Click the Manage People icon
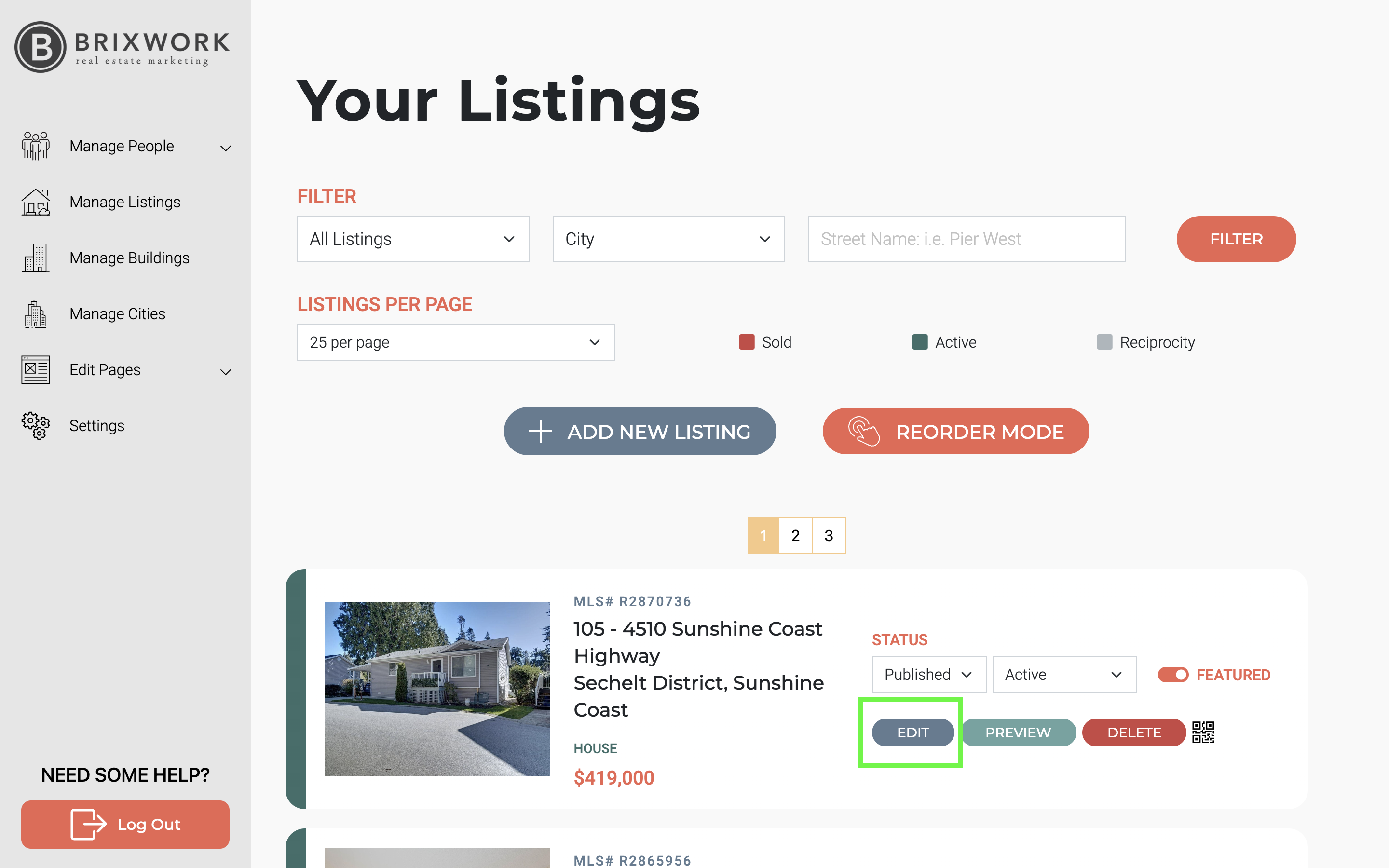The width and height of the screenshot is (1389, 868). click(x=36, y=146)
